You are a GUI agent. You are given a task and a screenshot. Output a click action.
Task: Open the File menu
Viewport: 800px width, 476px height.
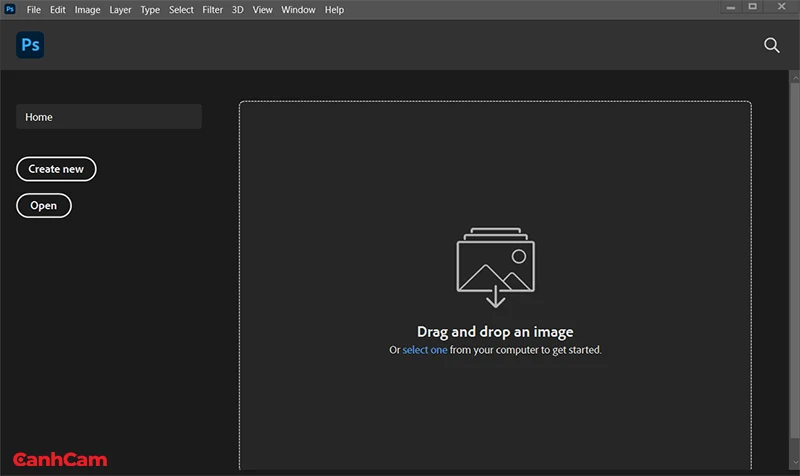coord(34,10)
